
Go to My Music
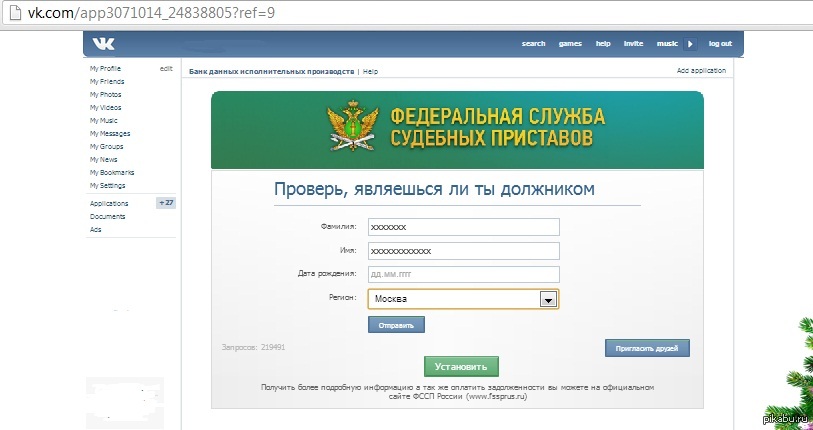104,120
